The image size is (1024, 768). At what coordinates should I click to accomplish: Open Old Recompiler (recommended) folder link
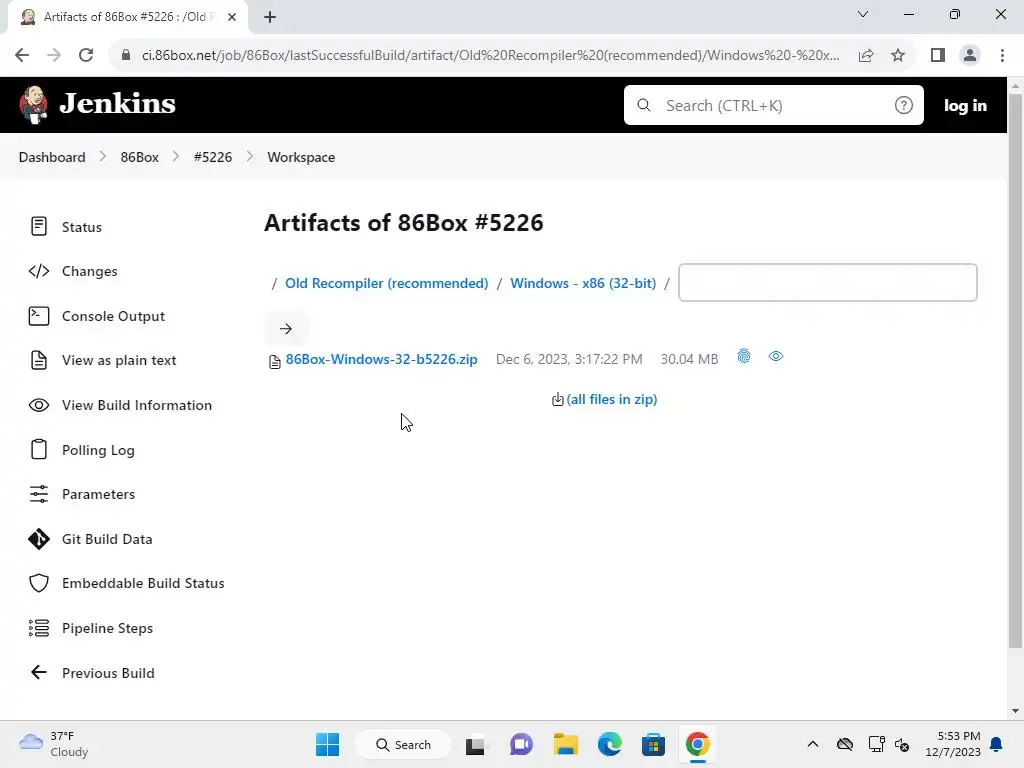387,283
